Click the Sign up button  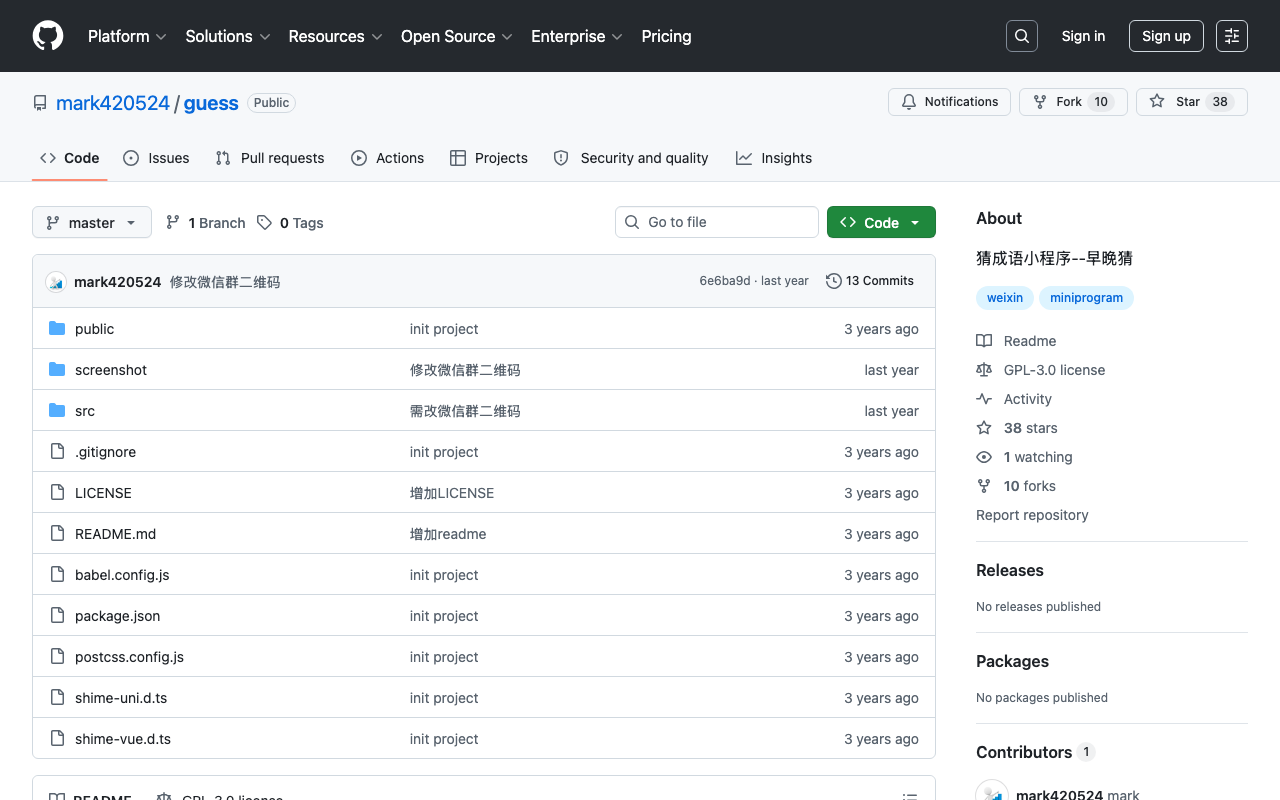(x=1166, y=36)
